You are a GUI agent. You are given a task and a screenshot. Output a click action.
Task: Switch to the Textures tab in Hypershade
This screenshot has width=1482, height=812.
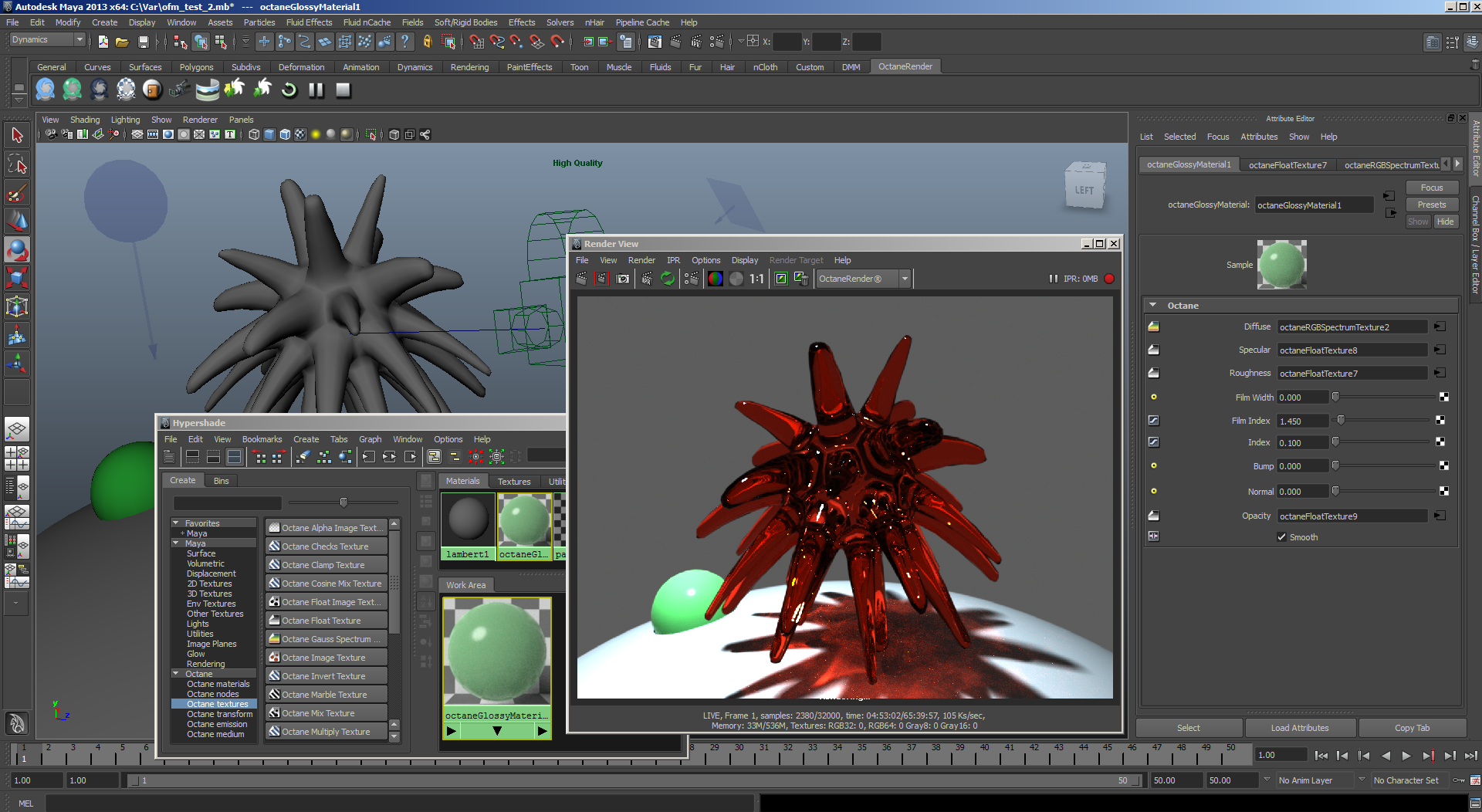pos(513,481)
